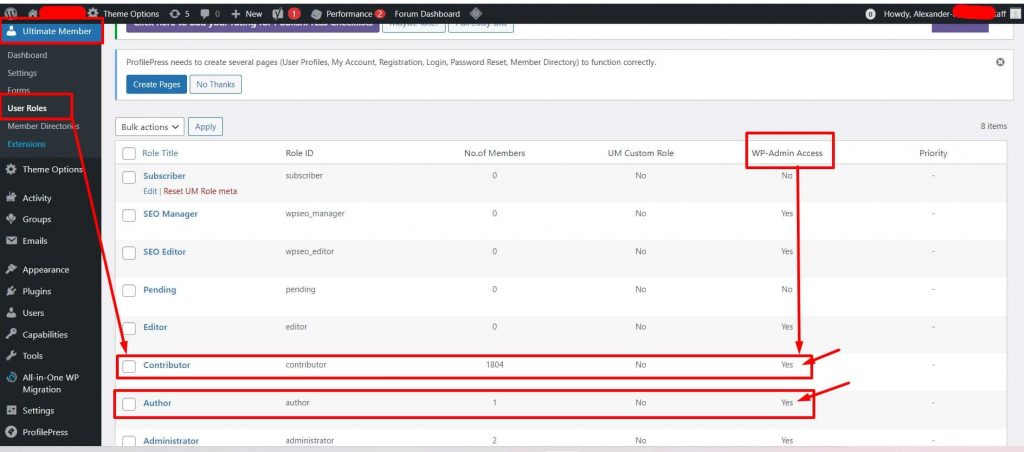
Task: Click the All-in-One WP Migration icon
Action: click(11, 378)
